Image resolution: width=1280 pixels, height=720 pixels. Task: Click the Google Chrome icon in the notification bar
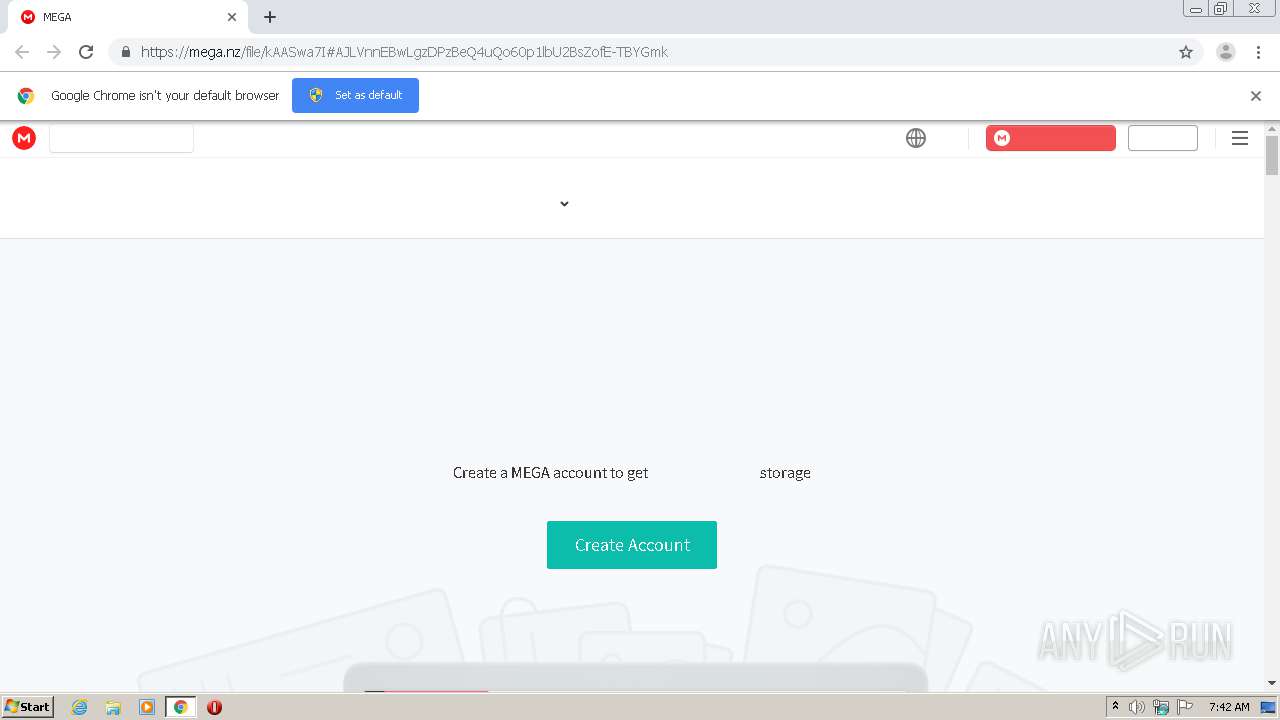pos(26,96)
